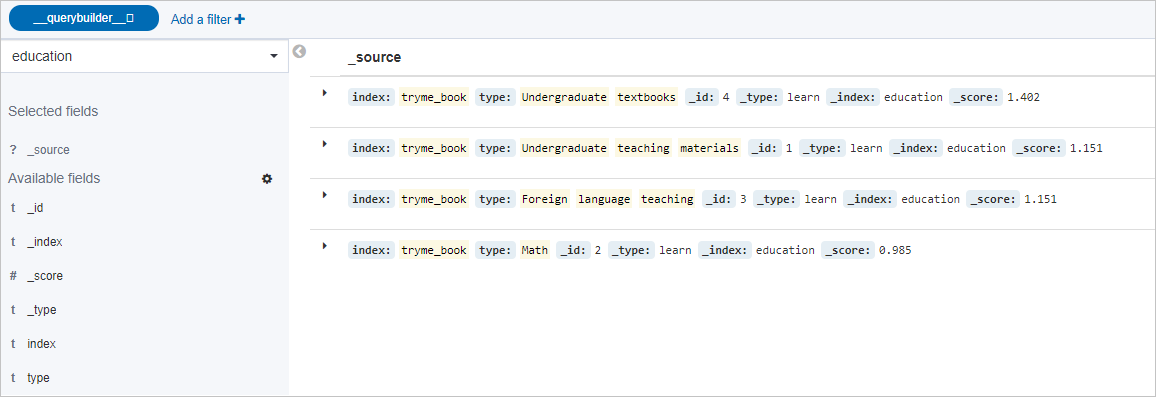Open the Available fields gear settings
Viewport: 1156px width, 397px height.
click(267, 179)
